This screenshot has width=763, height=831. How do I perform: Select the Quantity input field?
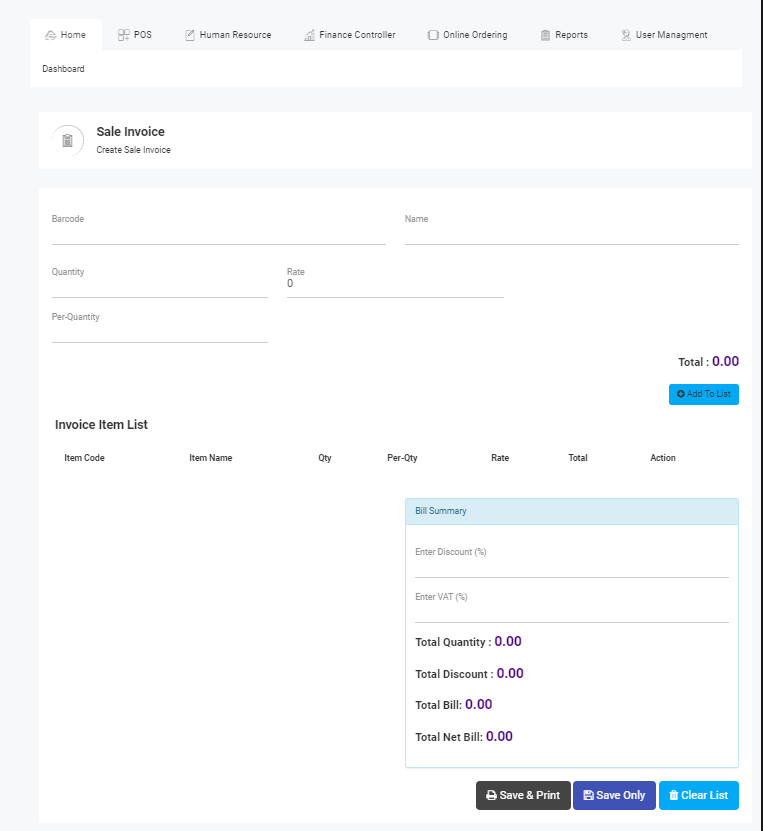pos(159,287)
